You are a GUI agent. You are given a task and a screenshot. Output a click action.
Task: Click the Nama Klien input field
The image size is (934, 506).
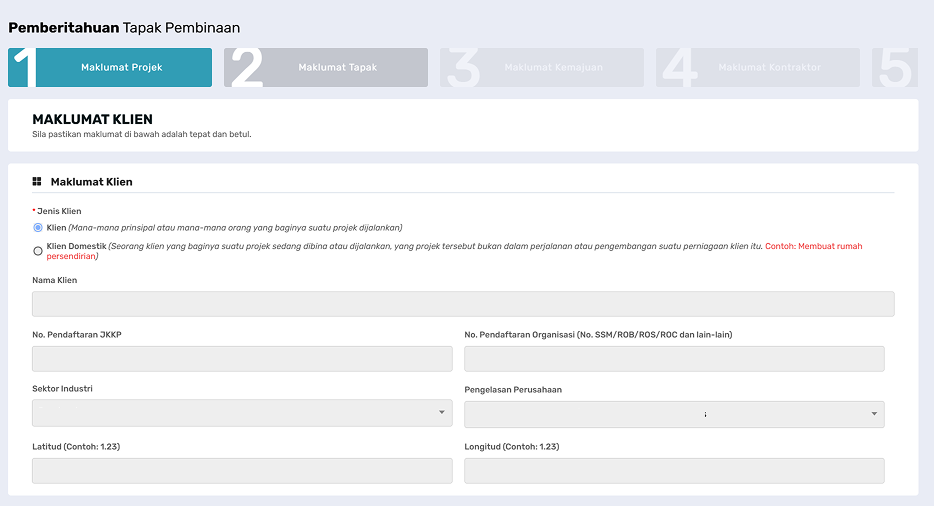click(463, 304)
